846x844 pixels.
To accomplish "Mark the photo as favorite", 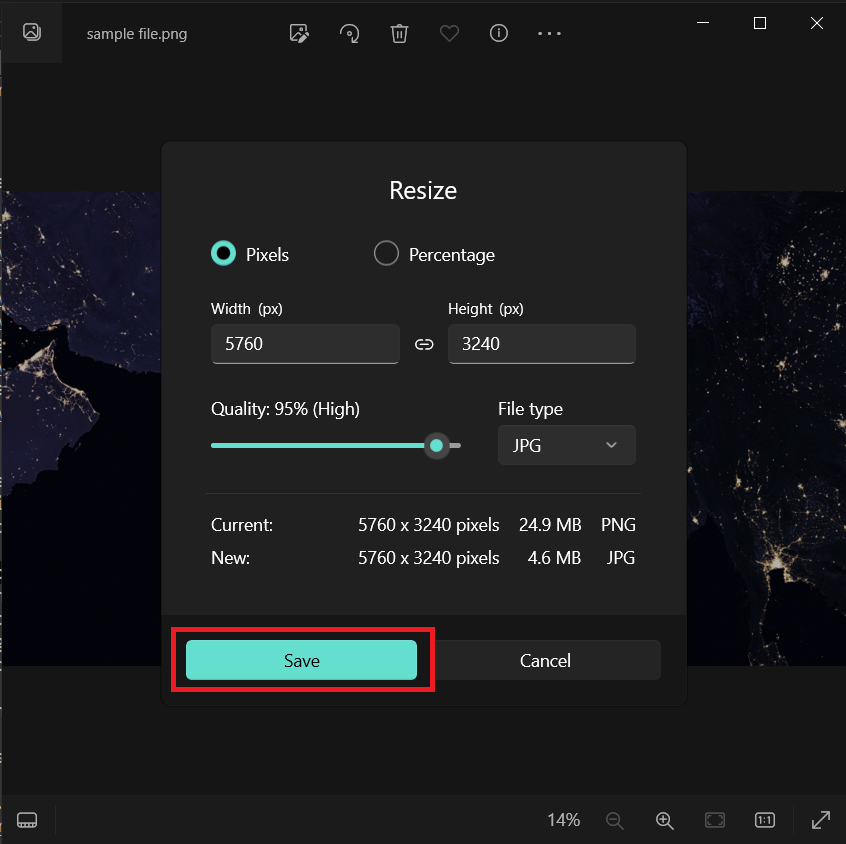I will [x=449, y=33].
